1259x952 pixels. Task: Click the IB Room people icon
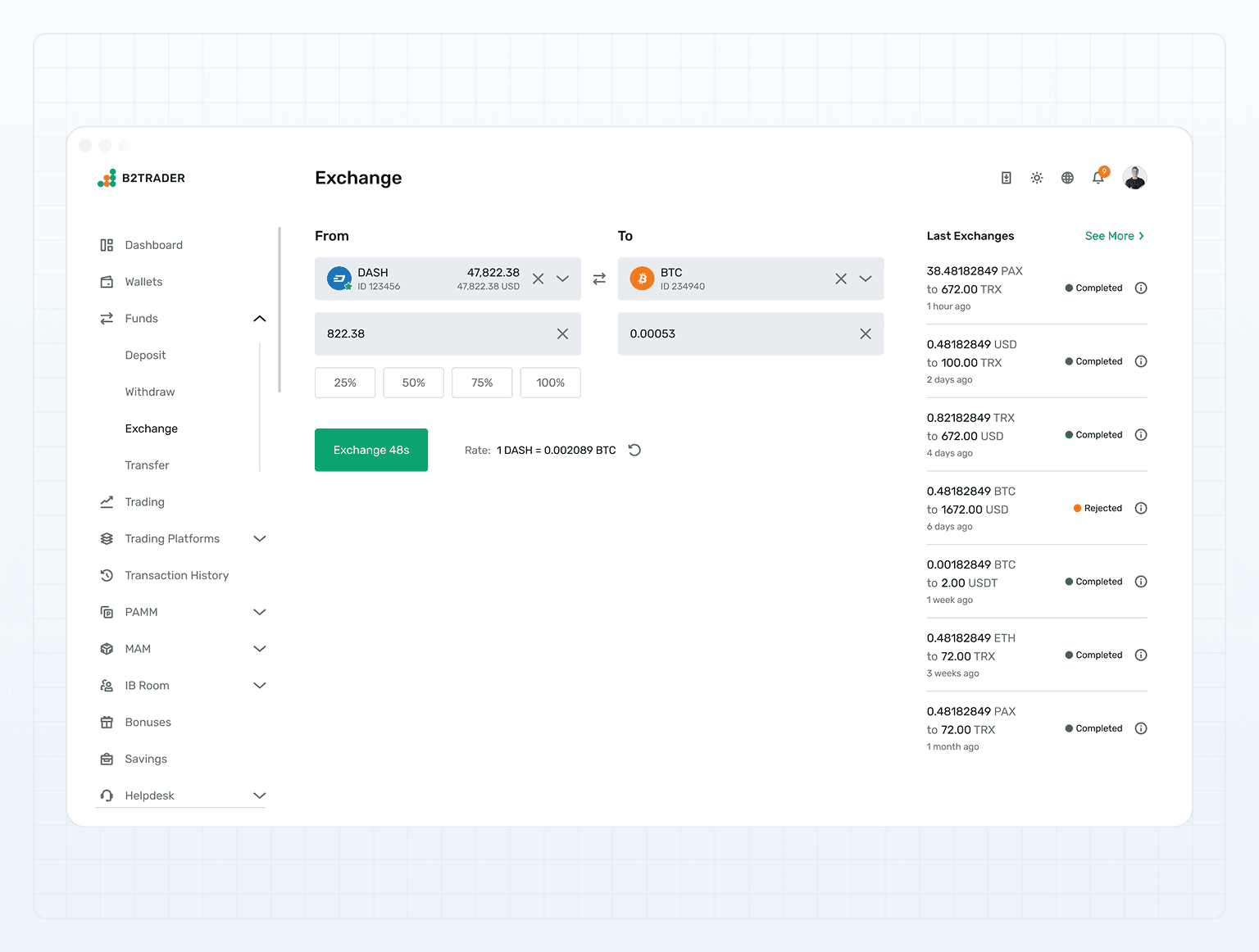coord(107,686)
